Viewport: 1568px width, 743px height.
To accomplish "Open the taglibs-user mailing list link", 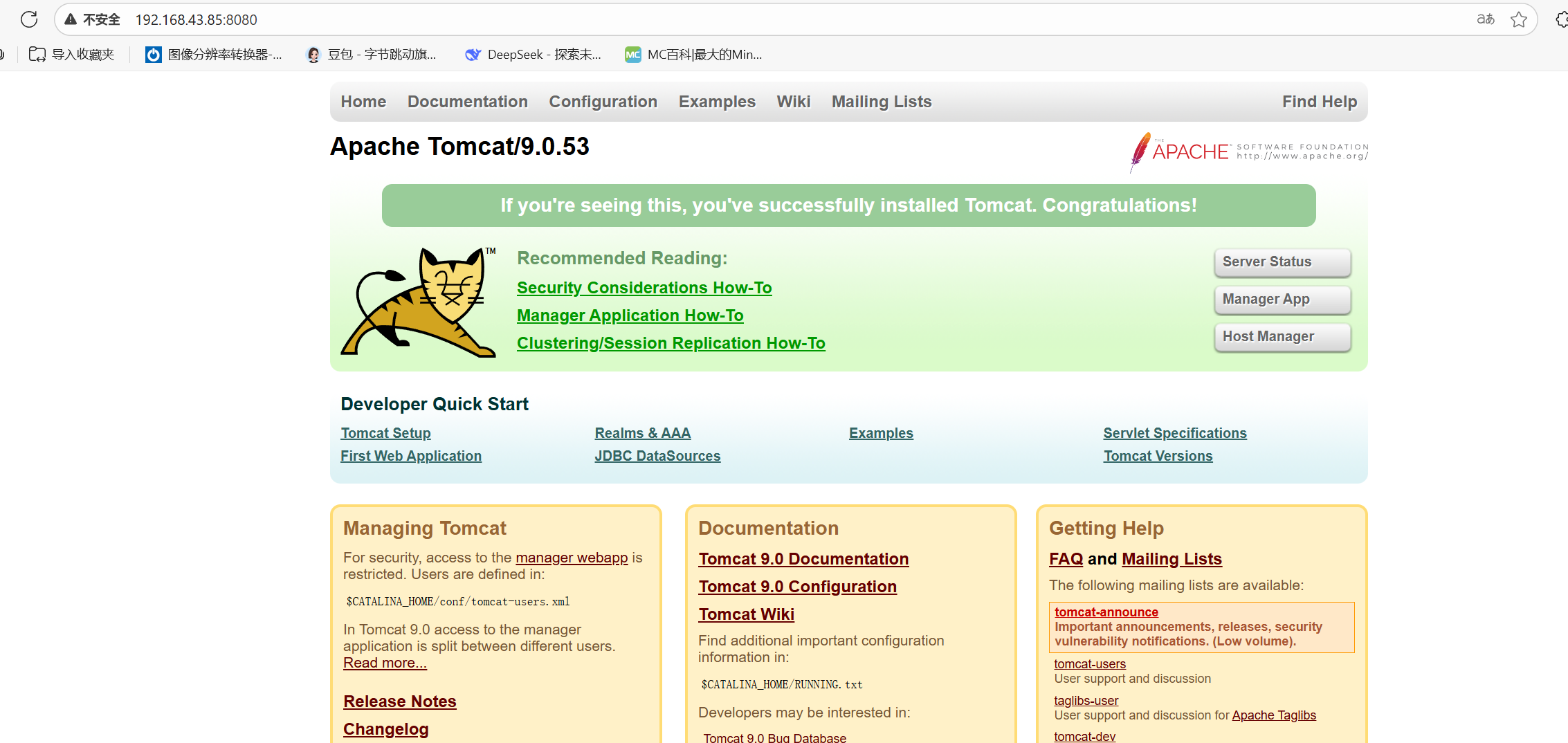I will [x=1086, y=701].
